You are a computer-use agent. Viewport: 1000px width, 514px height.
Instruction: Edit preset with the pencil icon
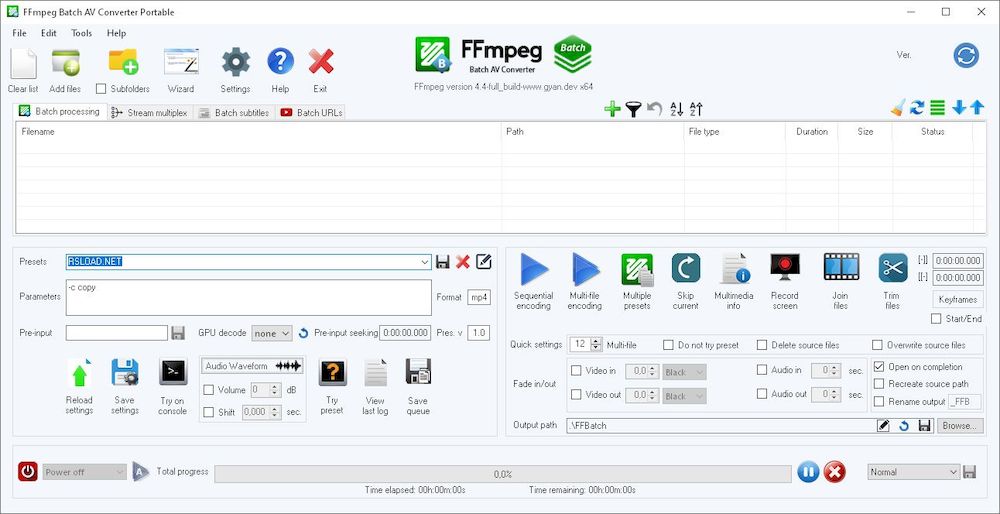(484, 261)
